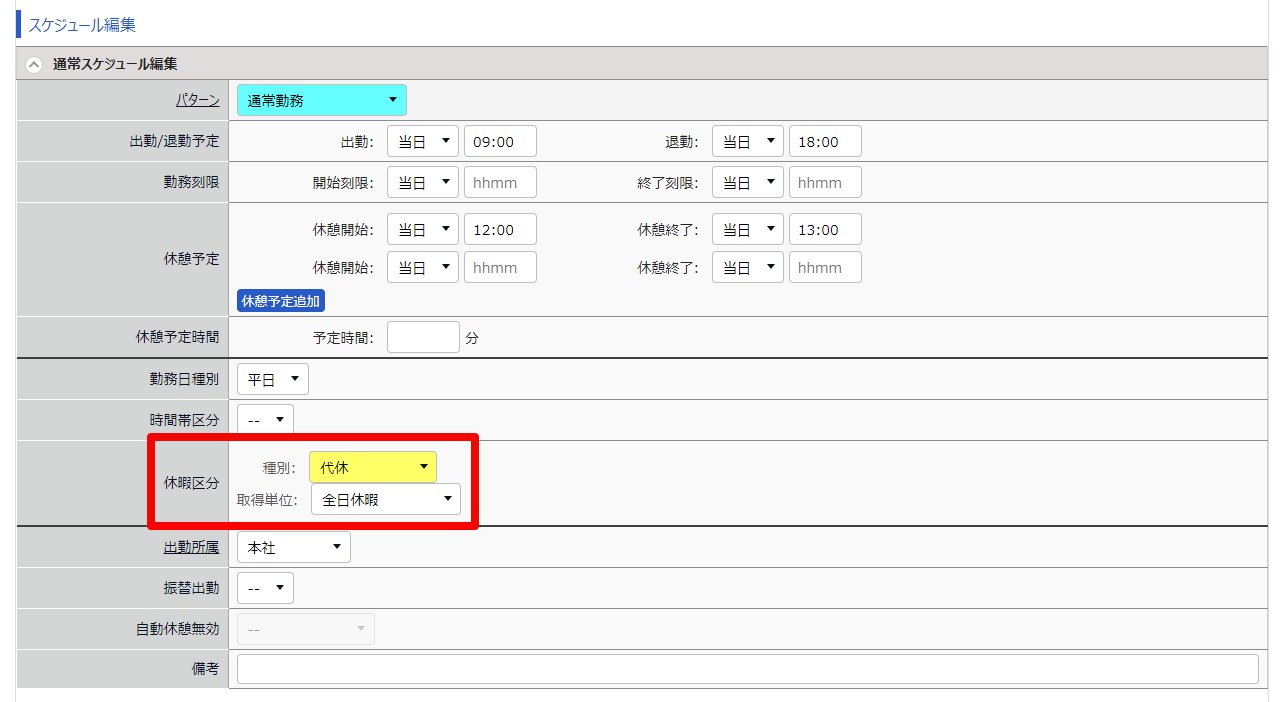
Task: Open the 通常勤務 pattern dropdown
Action: 322,100
